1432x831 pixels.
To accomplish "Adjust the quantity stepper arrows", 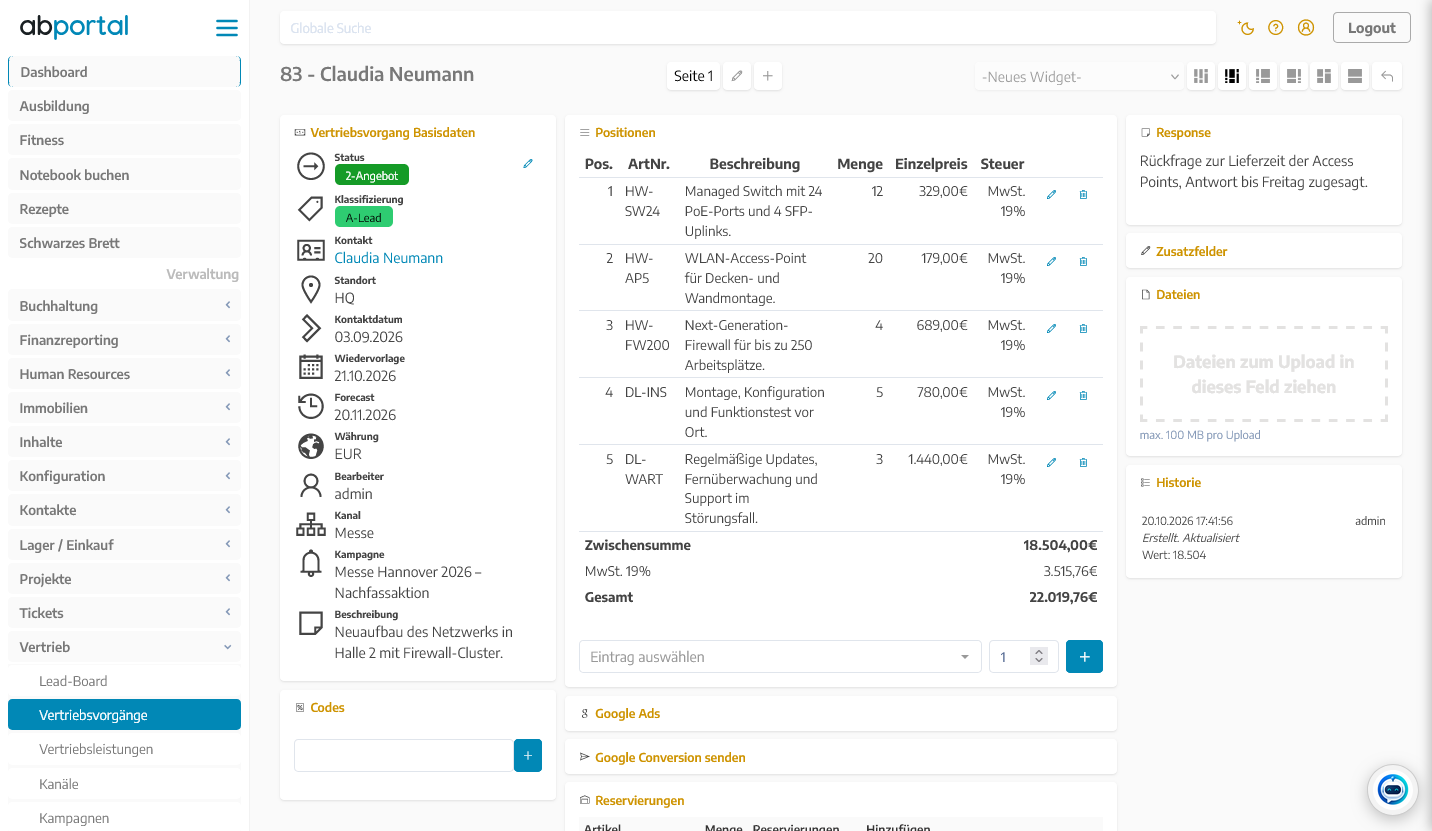I will pos(1039,657).
